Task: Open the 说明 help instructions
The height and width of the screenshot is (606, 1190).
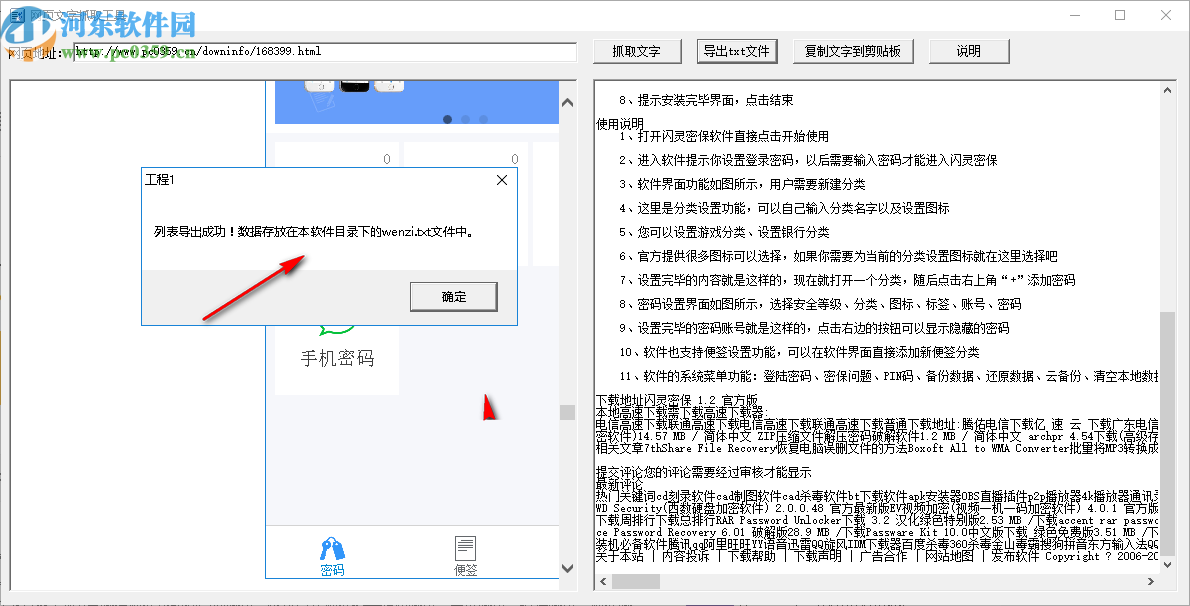Action: (968, 50)
